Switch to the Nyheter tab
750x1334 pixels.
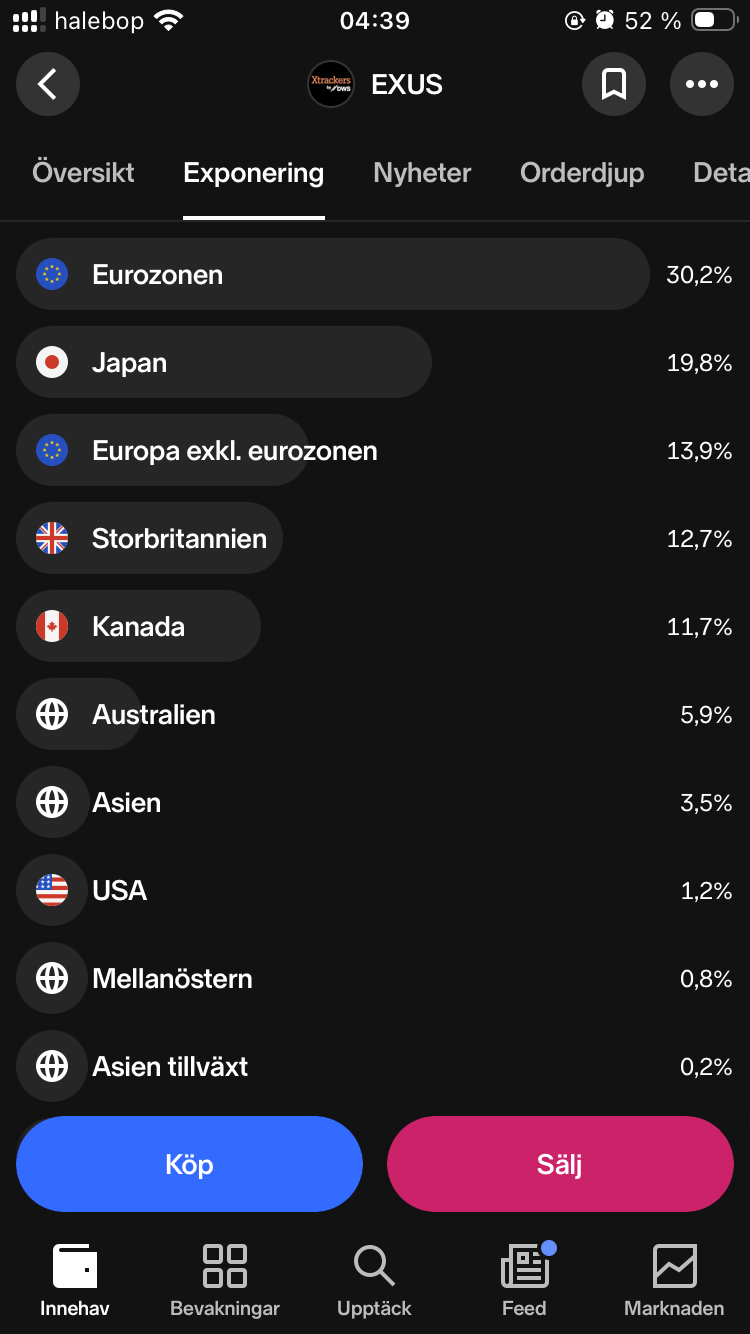pyautogui.click(x=422, y=172)
